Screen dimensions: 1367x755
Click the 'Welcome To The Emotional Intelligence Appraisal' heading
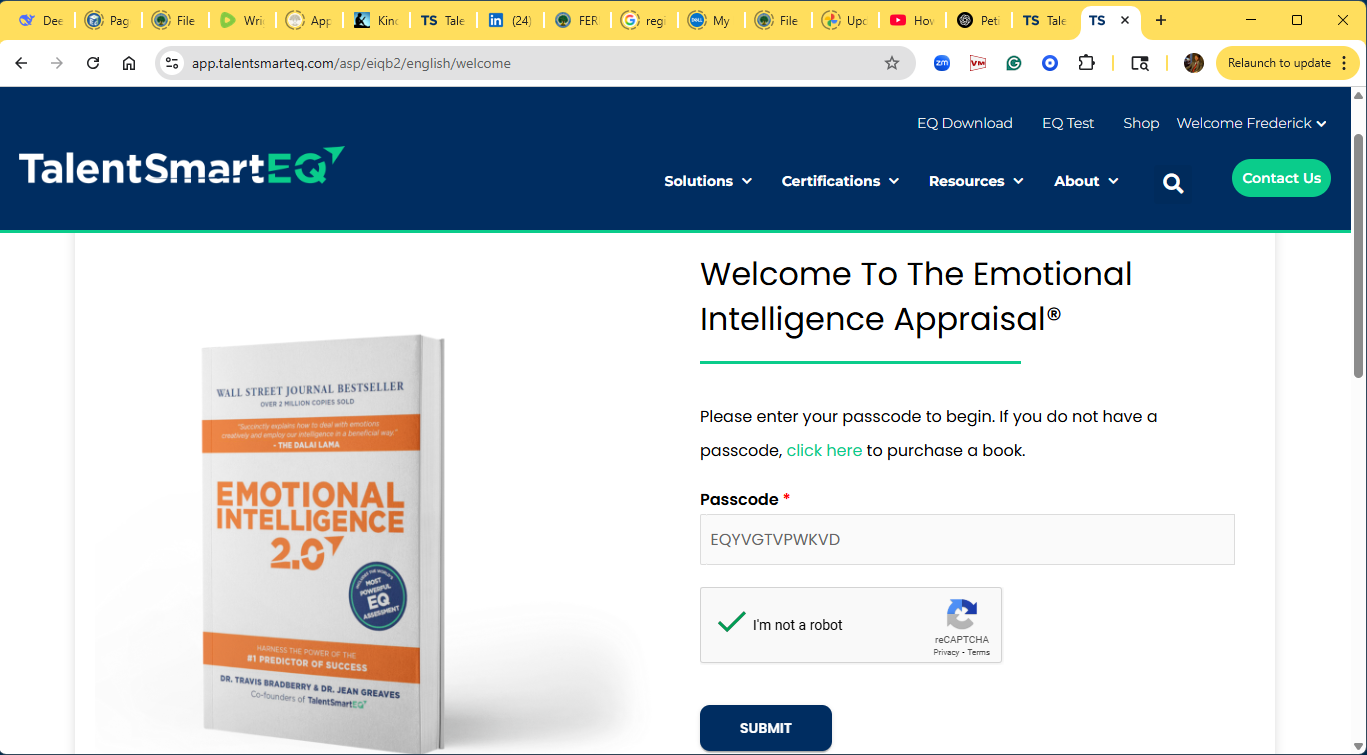pyautogui.click(x=916, y=296)
